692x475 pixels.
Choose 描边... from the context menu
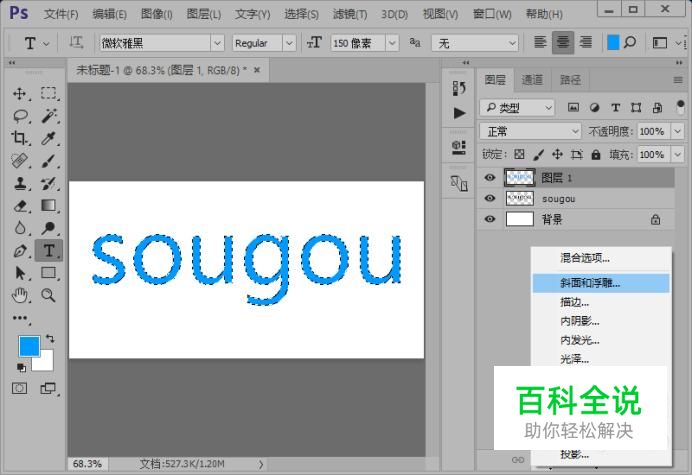[601, 302]
